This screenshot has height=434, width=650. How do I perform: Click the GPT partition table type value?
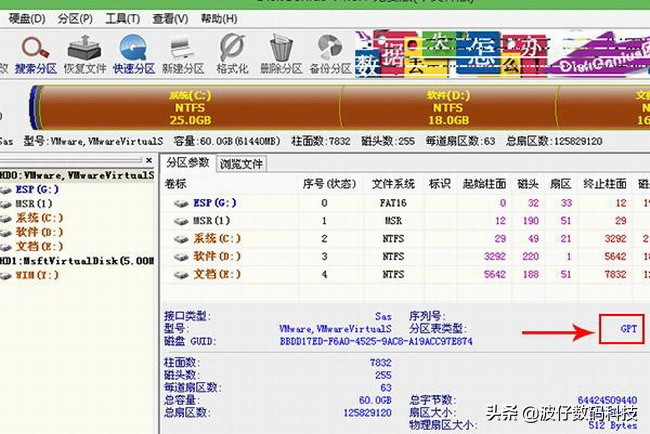(628, 329)
